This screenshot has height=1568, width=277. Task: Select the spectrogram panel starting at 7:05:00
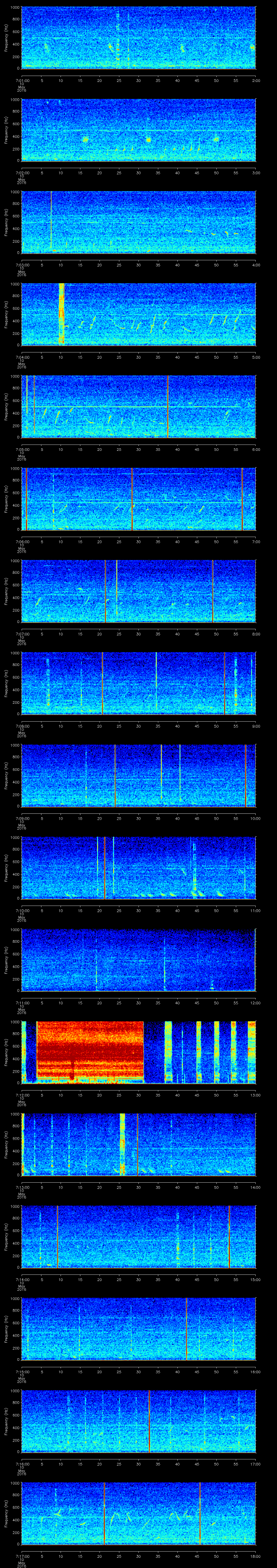tap(138, 407)
